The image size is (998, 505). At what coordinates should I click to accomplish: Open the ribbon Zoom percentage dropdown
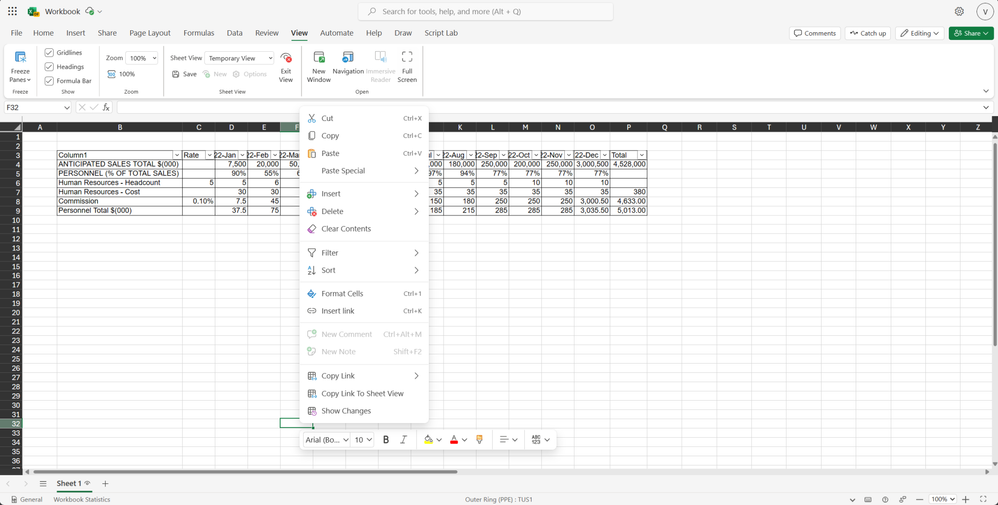tap(154, 58)
